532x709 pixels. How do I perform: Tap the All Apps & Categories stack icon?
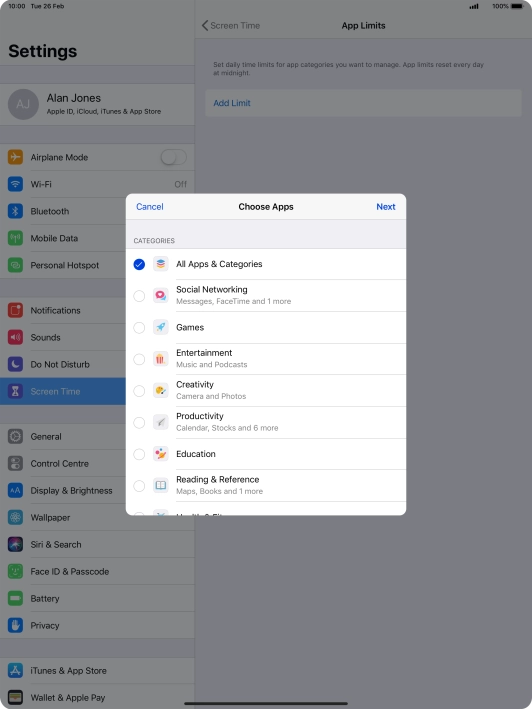click(160, 264)
